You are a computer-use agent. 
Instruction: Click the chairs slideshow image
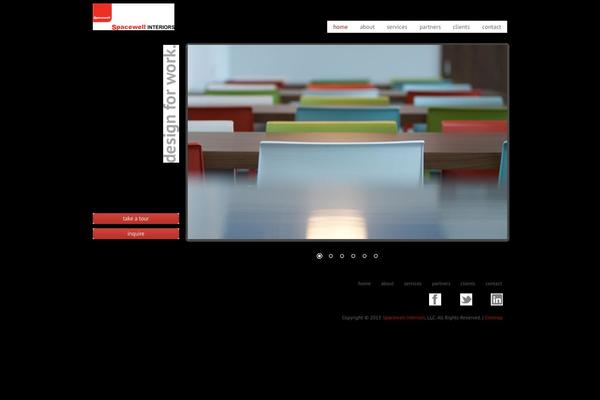[x=347, y=142]
